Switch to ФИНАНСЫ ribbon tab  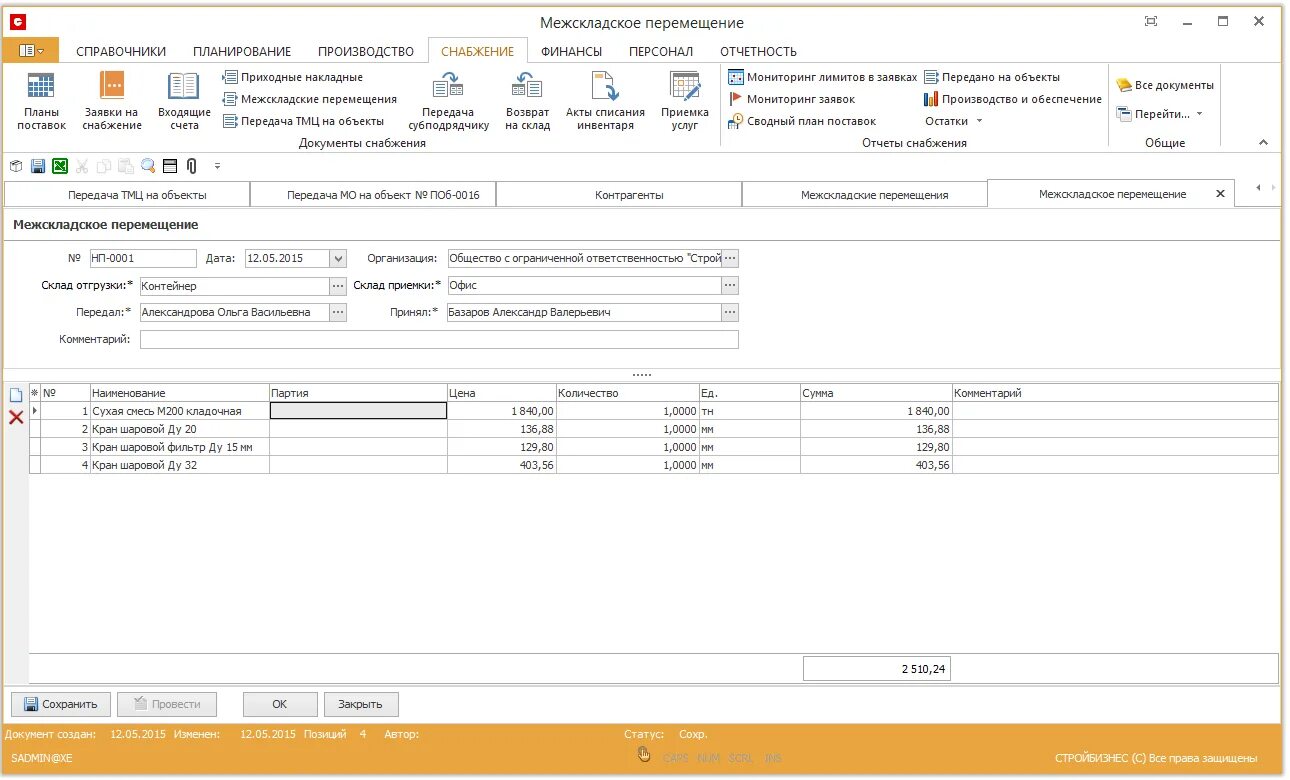(x=571, y=51)
